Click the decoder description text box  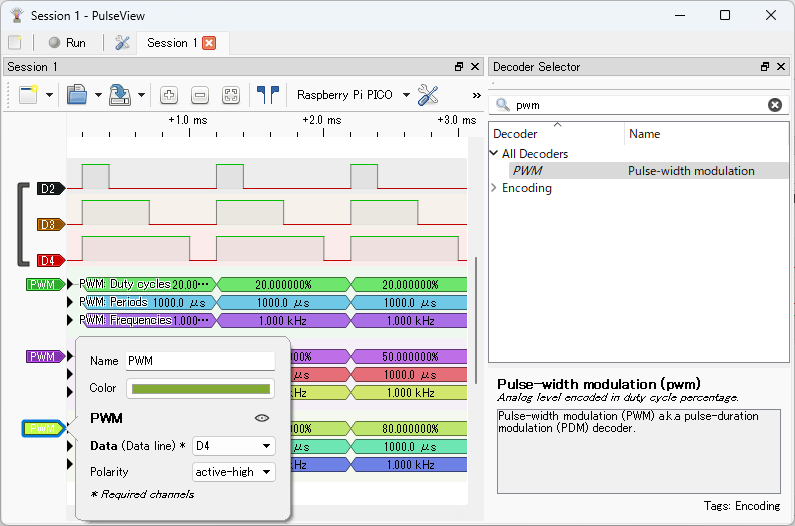(639, 451)
